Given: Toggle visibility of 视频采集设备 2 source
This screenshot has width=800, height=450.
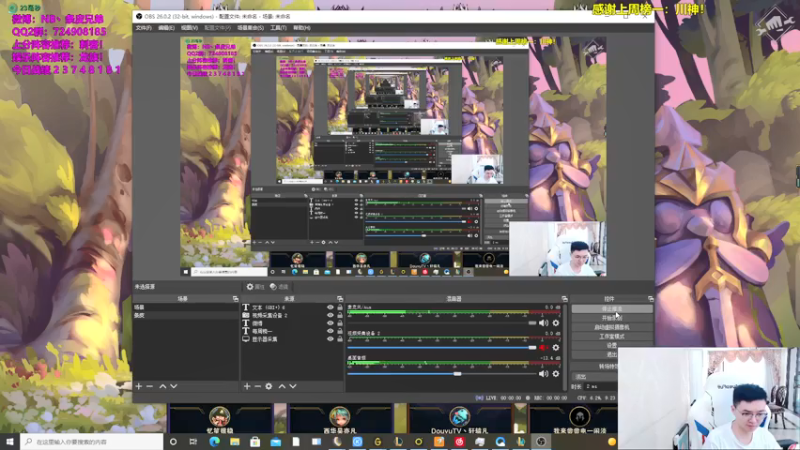Looking at the screenshot, I should pos(330,315).
